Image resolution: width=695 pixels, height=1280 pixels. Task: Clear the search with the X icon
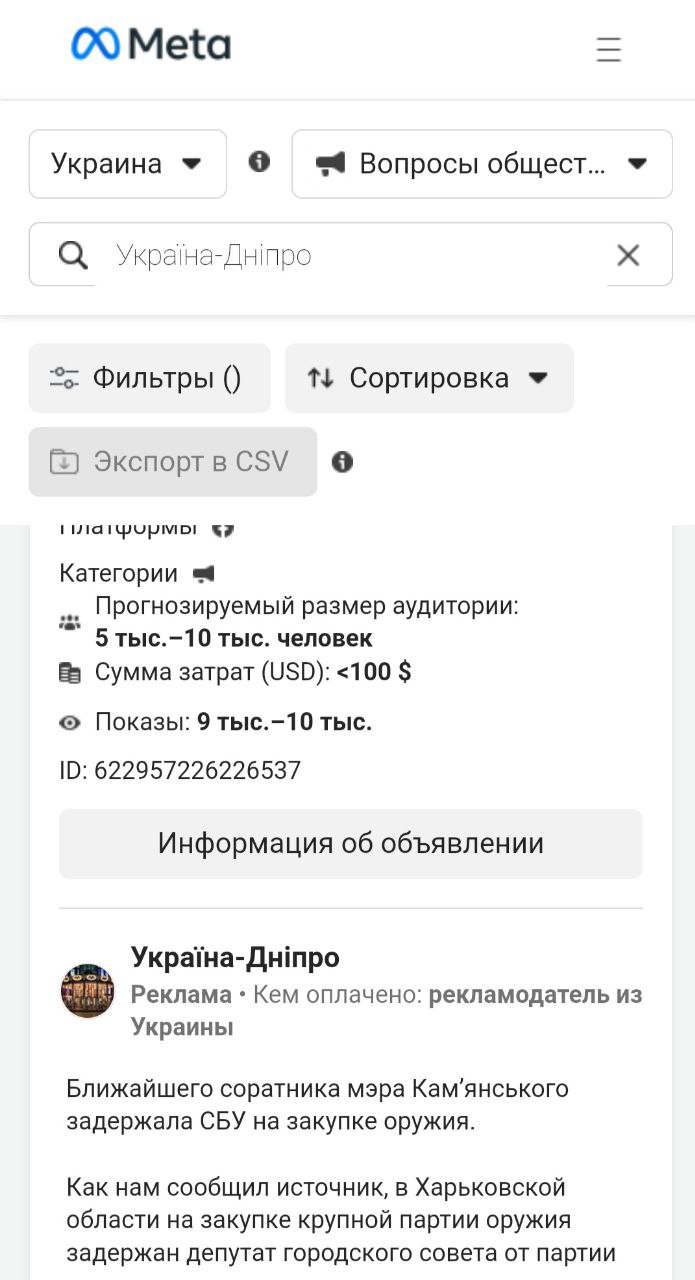tap(628, 255)
